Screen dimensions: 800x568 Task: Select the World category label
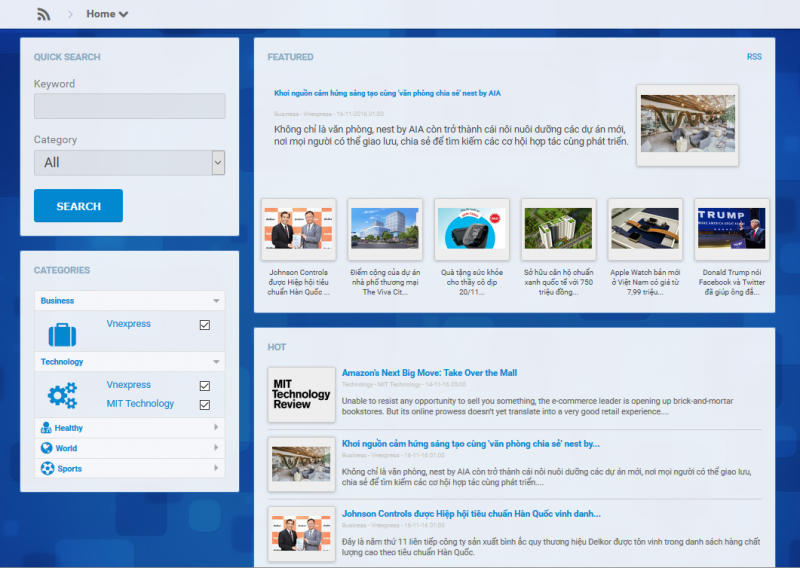tap(66, 449)
